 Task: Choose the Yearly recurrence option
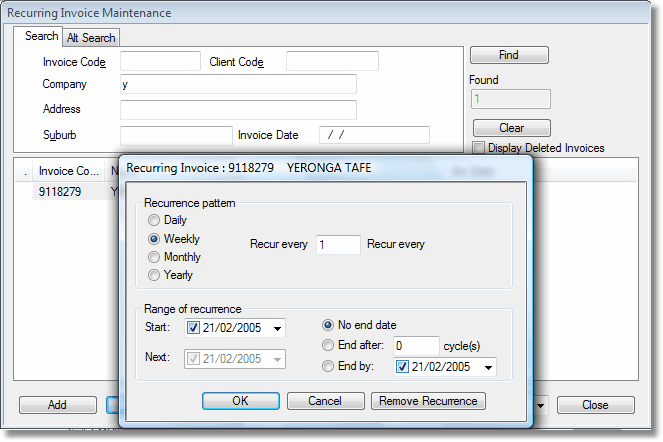pos(154,275)
